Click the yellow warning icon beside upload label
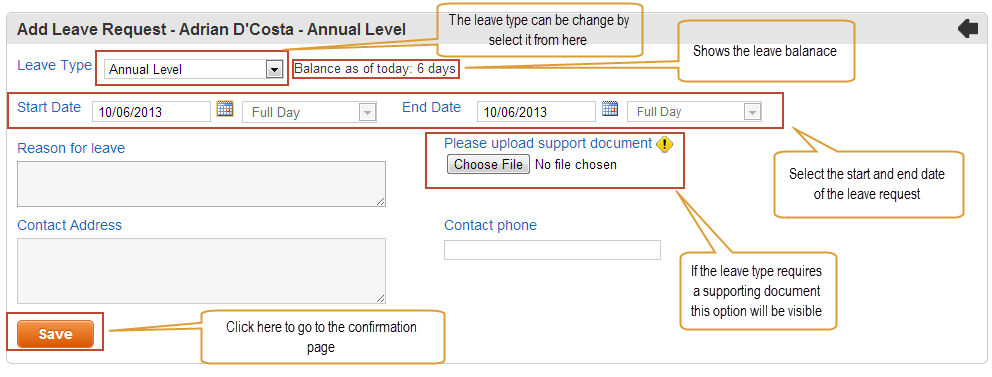Viewport: 992px width, 377px height. pos(664,145)
